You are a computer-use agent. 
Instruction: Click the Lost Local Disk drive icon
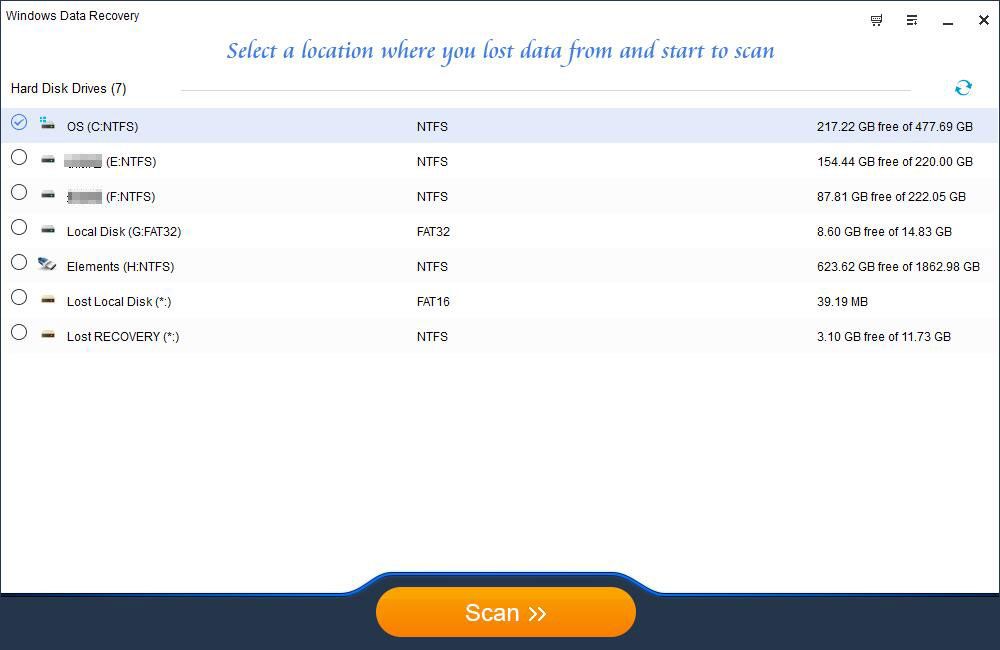[x=47, y=301]
